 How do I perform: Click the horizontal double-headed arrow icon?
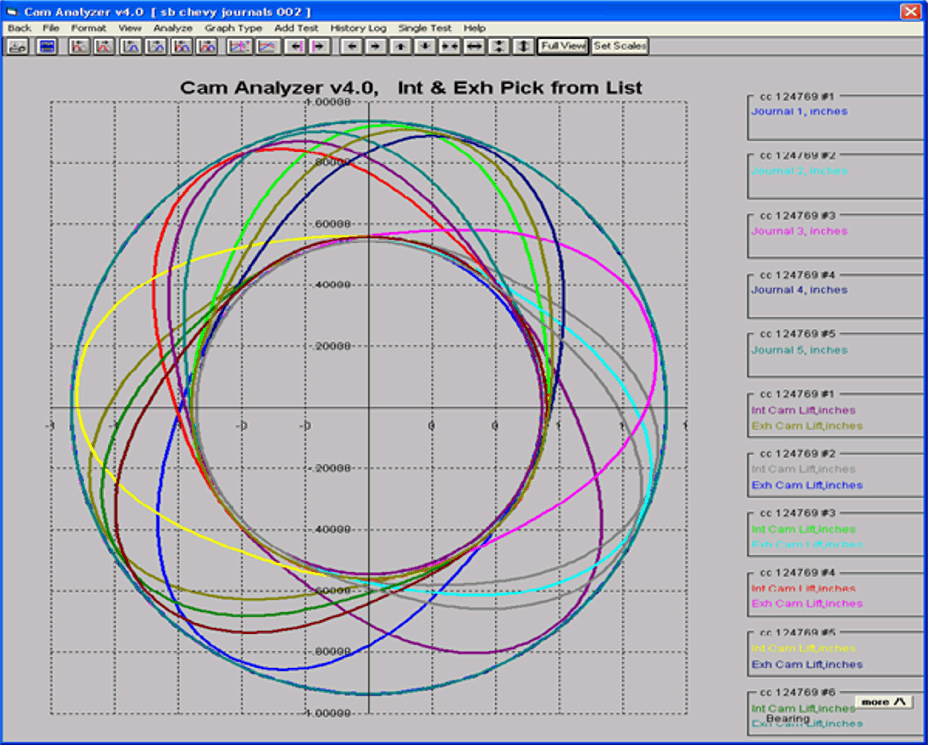474,46
